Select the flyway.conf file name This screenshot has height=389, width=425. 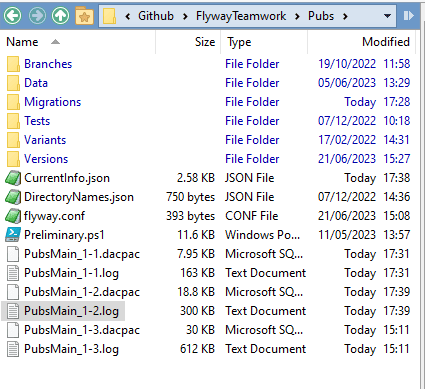[54, 216]
